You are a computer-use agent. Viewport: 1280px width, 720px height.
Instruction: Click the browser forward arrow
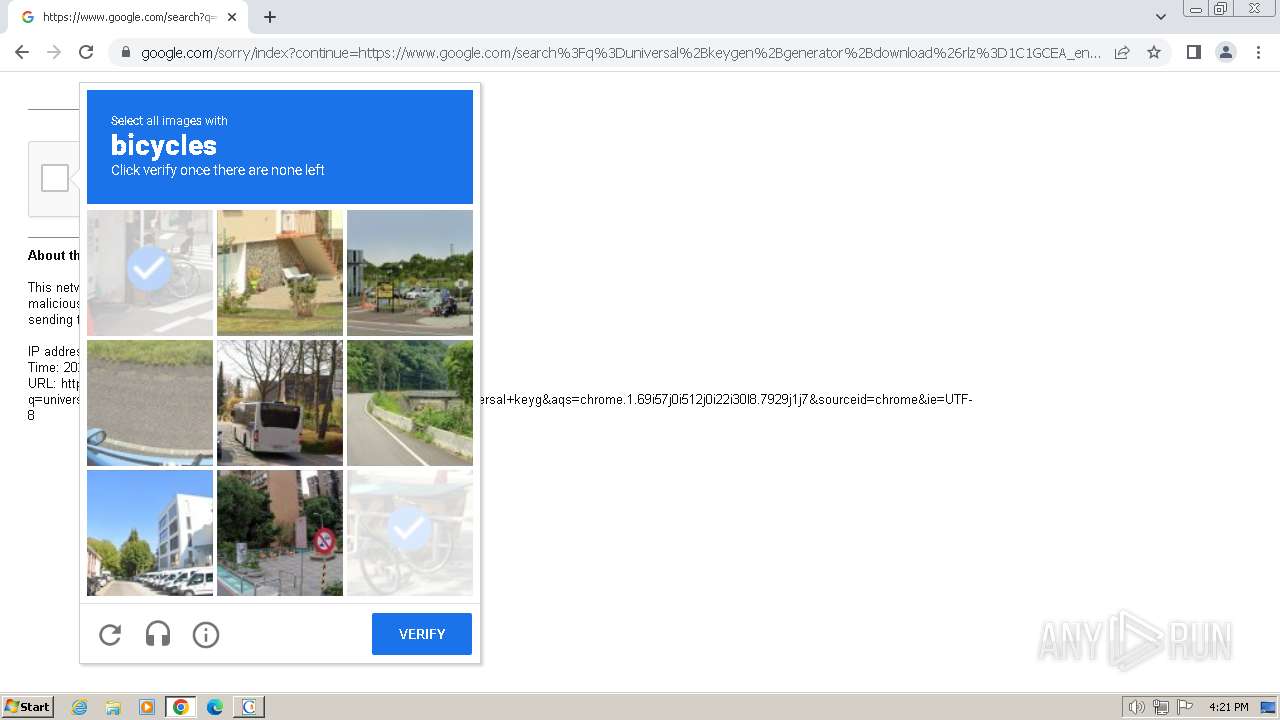(x=54, y=52)
